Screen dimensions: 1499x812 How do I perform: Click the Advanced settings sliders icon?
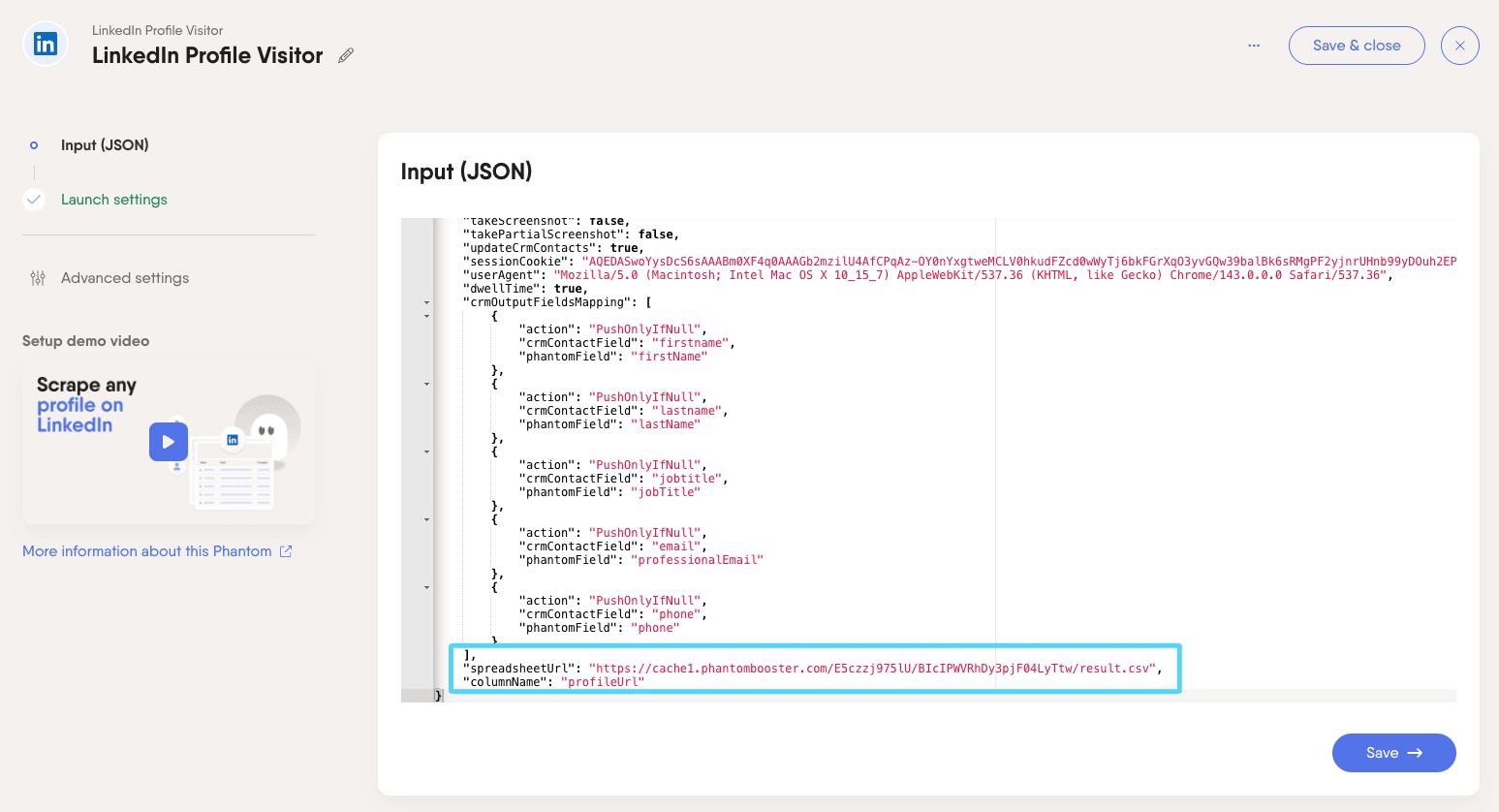pyautogui.click(x=38, y=278)
